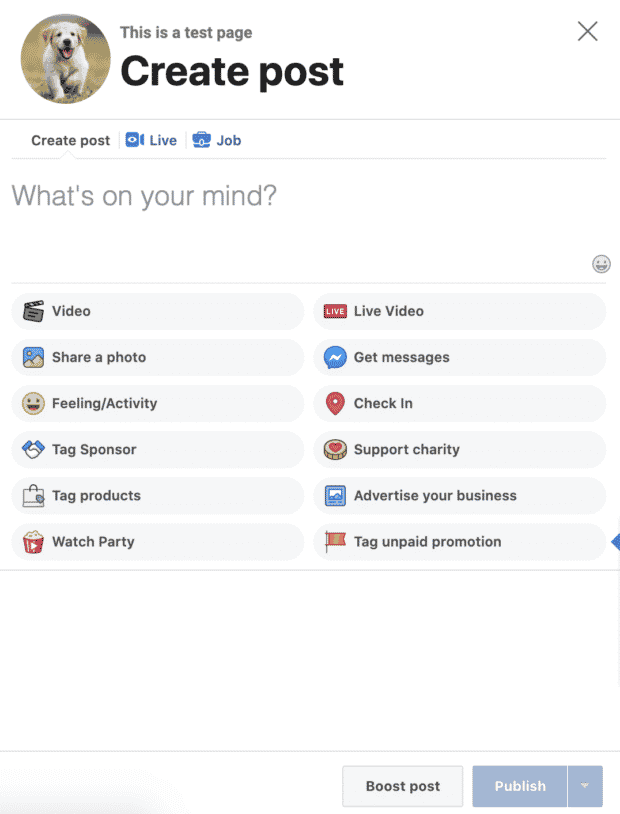Click the Publish button
Viewport: 620px width, 814px height.
(x=520, y=786)
